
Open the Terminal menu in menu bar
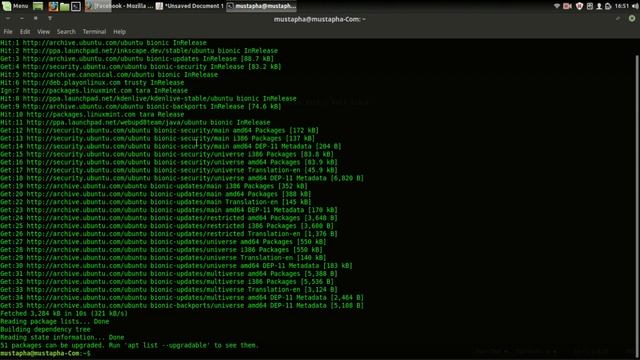[94, 31]
